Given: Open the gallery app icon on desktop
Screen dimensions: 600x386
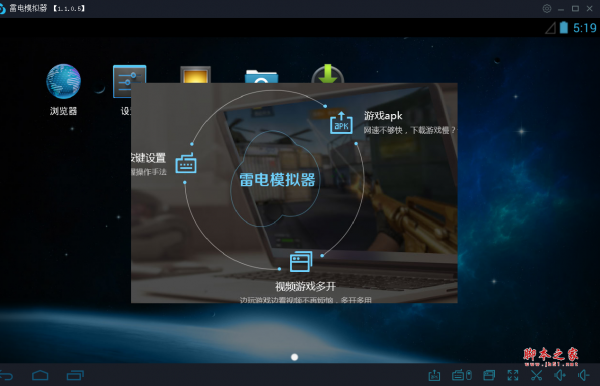Looking at the screenshot, I should [196, 75].
